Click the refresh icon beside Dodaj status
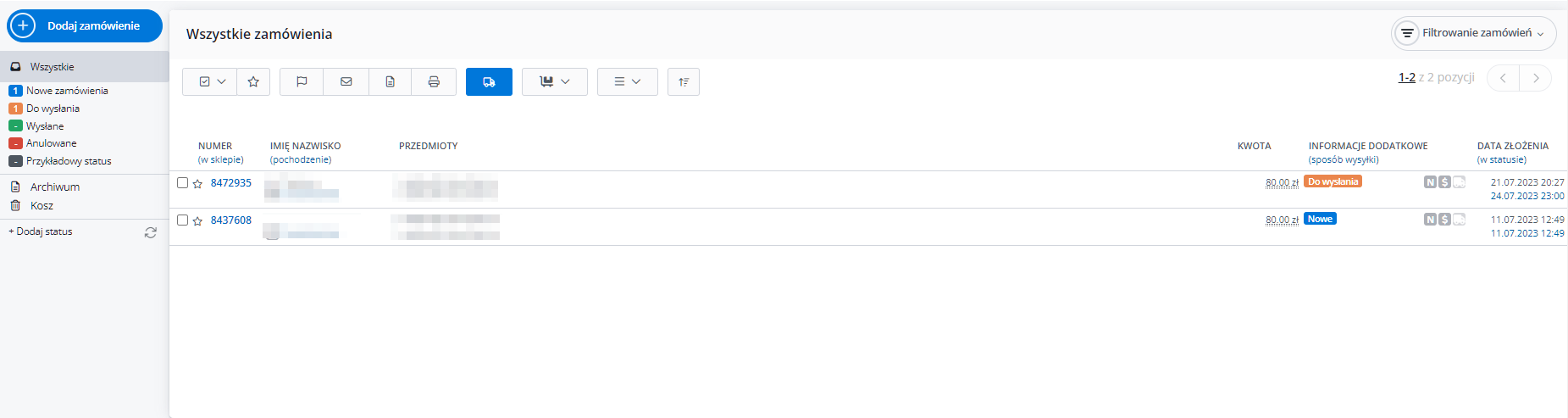 click(151, 232)
